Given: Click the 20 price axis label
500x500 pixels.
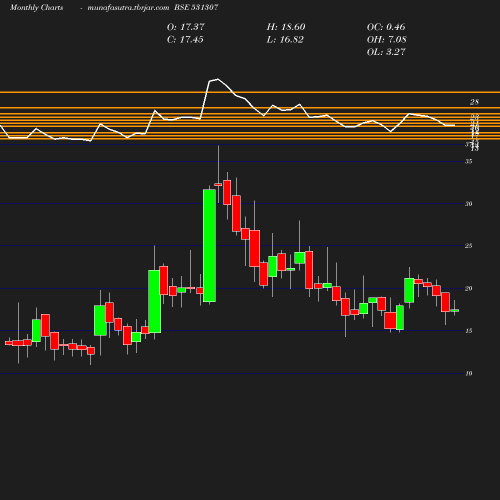Looking at the screenshot, I should (469, 289).
